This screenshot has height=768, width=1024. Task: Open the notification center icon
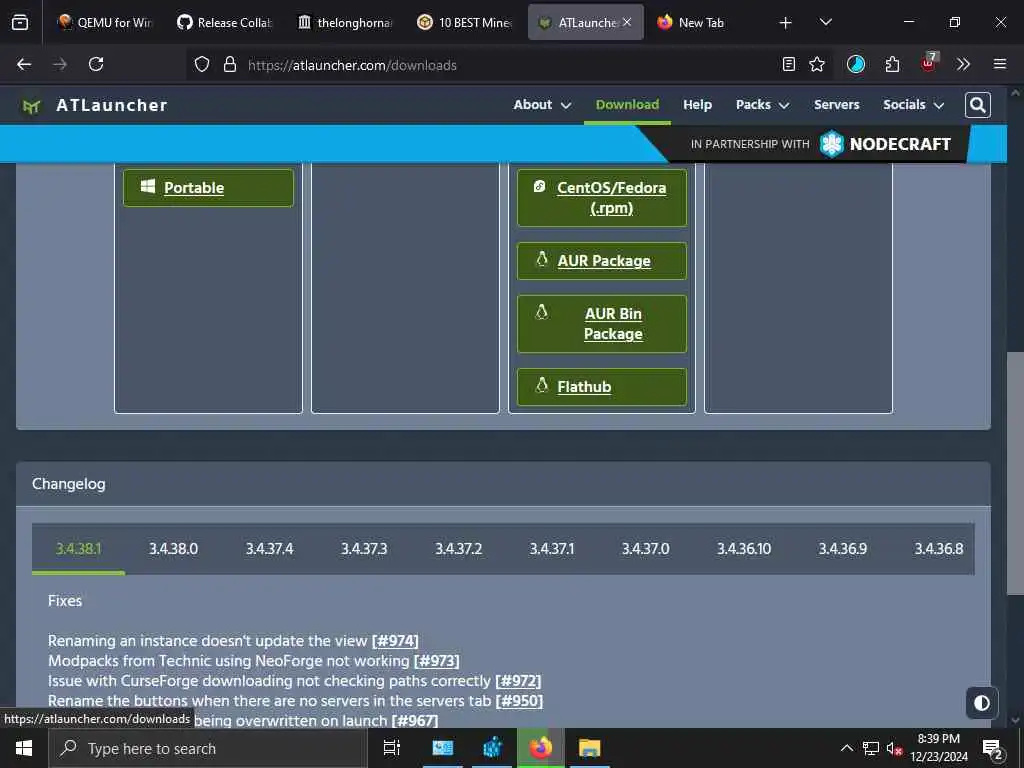click(993, 748)
